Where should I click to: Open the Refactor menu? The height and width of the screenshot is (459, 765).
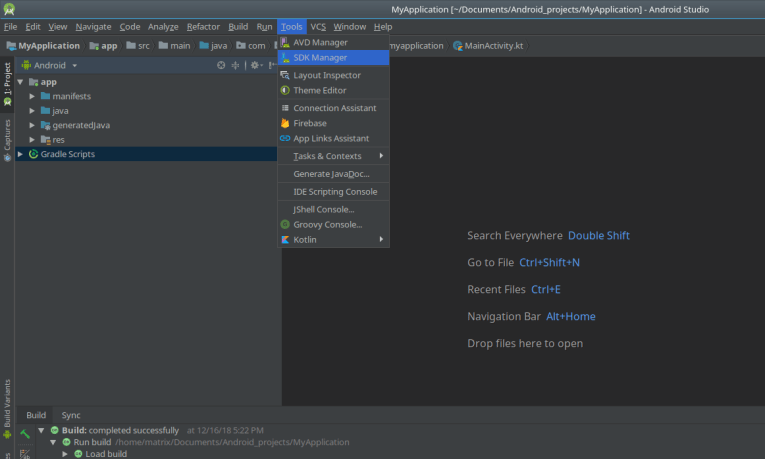click(x=203, y=26)
